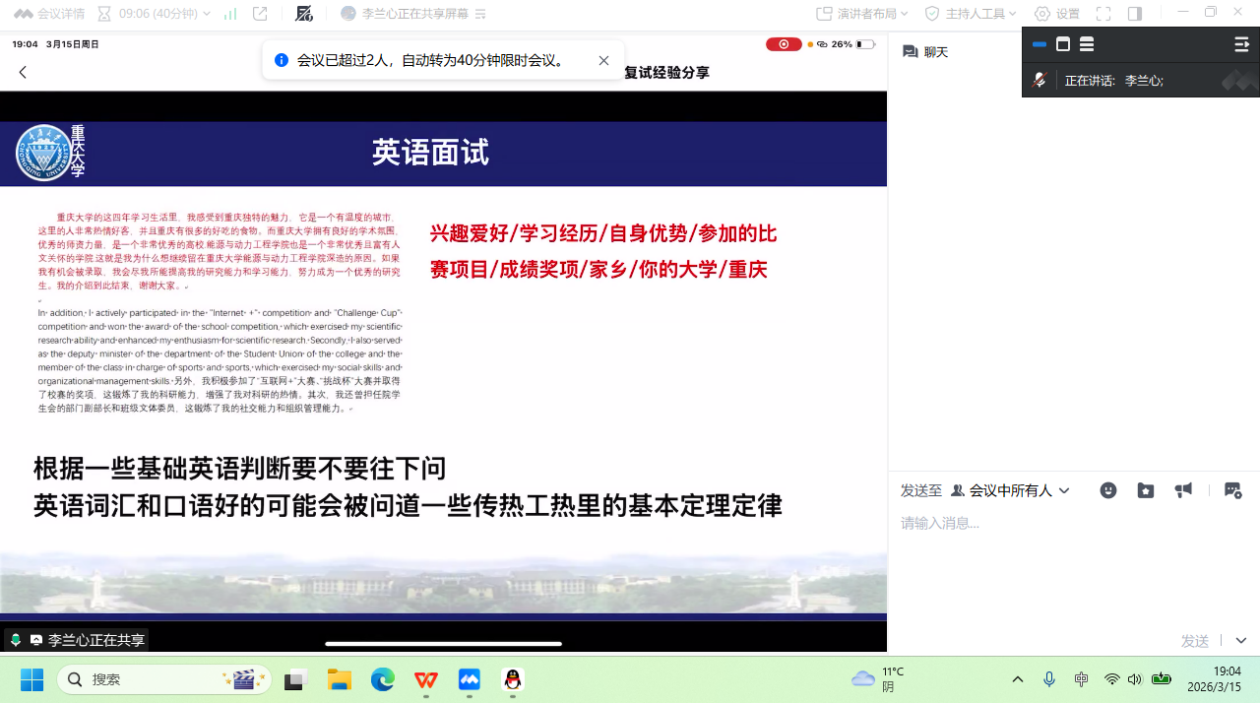Expand the 会议中所有人 recipient dropdown
Screen dimensions: 1260x703
[x=1010, y=490]
